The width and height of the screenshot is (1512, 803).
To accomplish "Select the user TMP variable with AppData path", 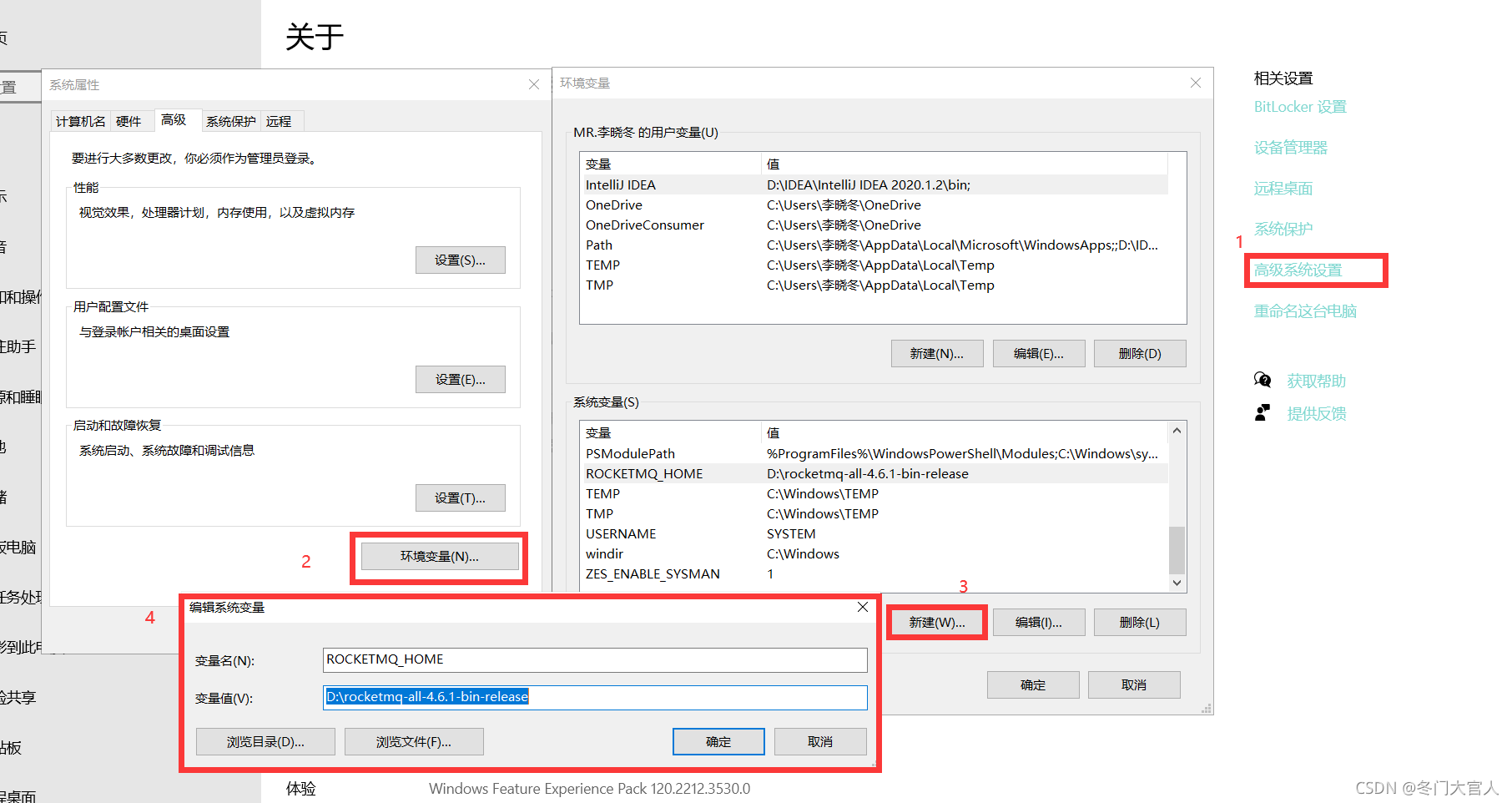I will coord(874,285).
